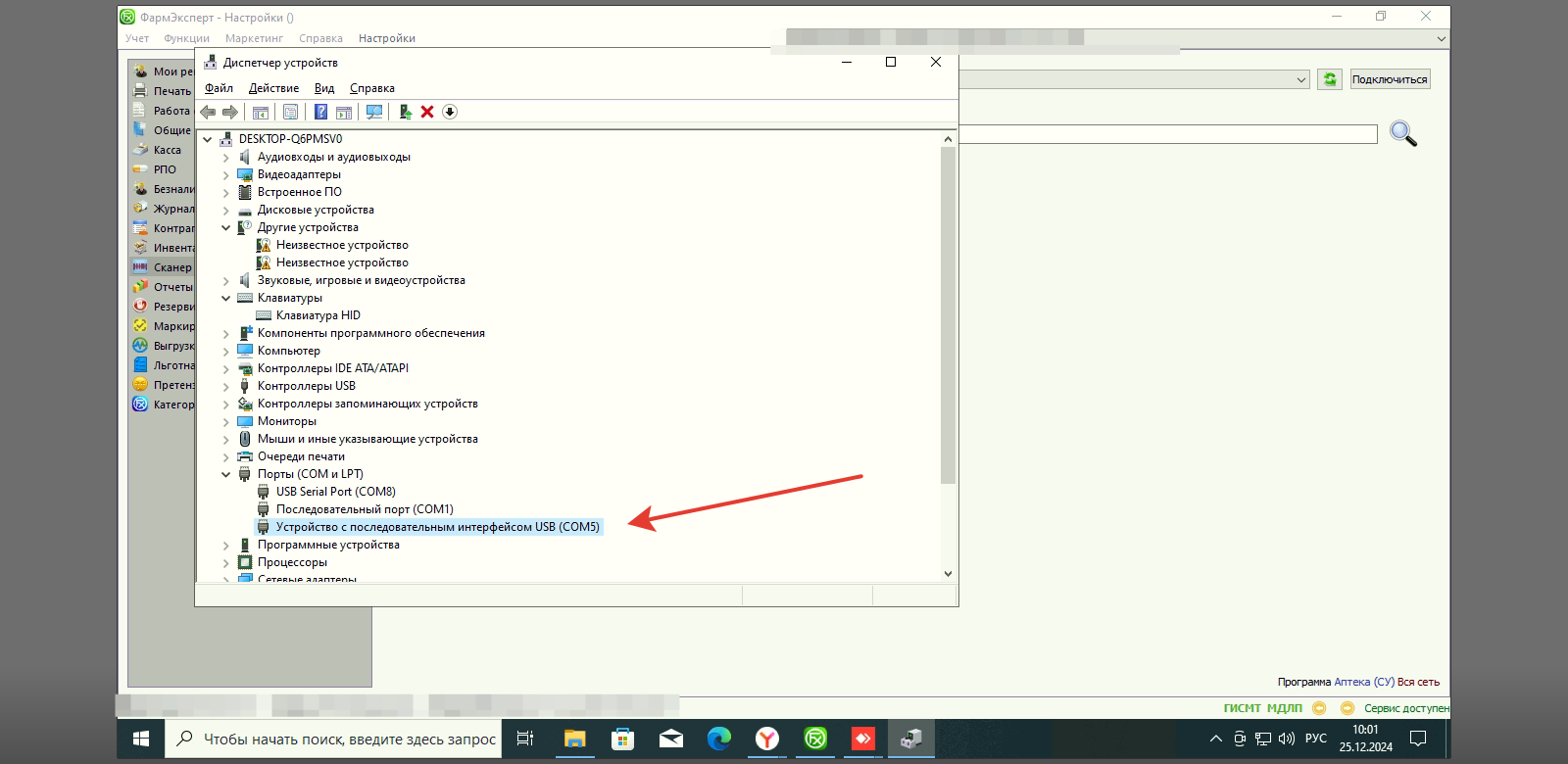Click the magnifying glass search icon
1568x764 pixels.
coord(1403,133)
